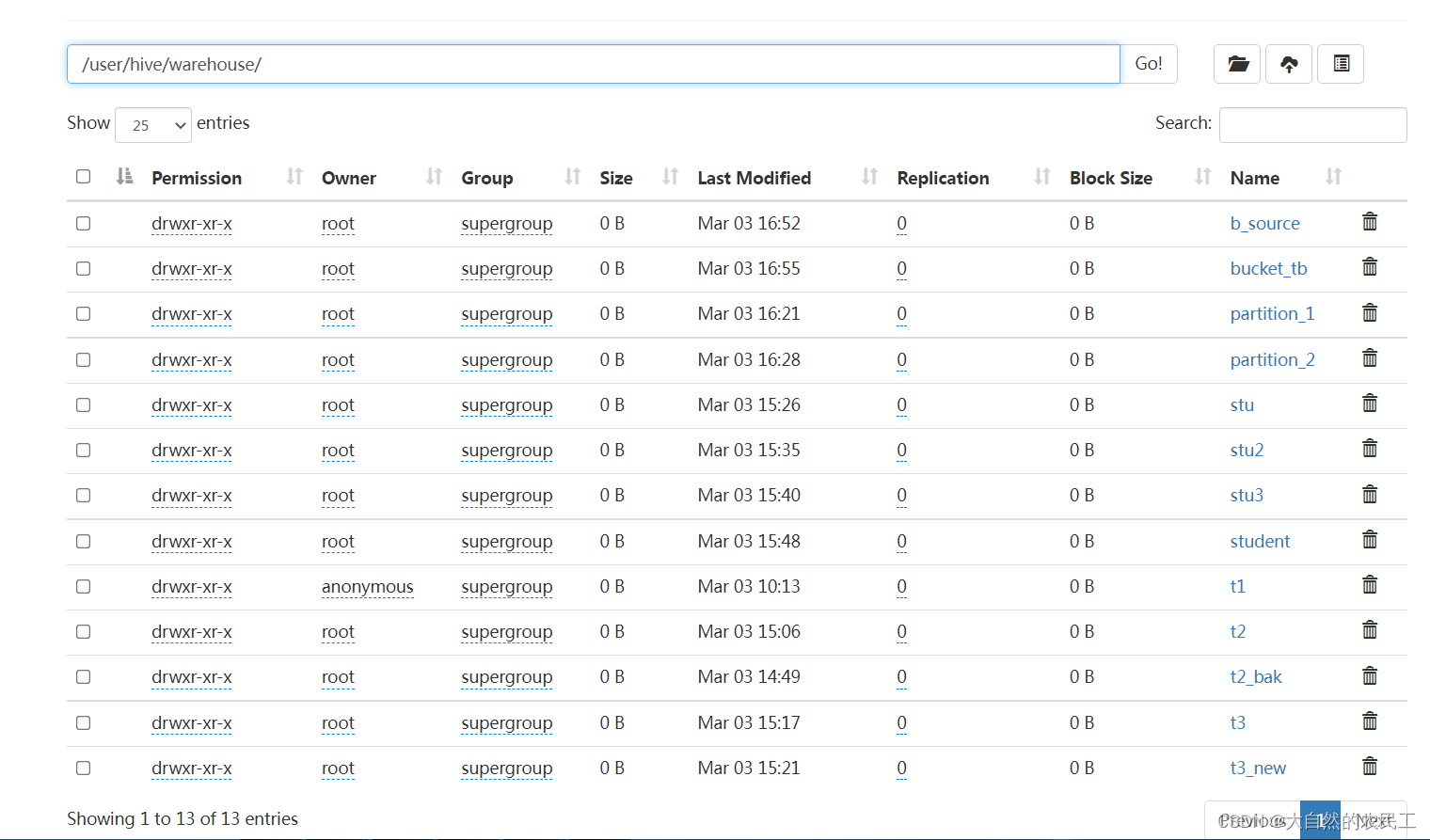1430x840 pixels.
Task: Sort by Name column arrows
Action: click(x=1333, y=177)
